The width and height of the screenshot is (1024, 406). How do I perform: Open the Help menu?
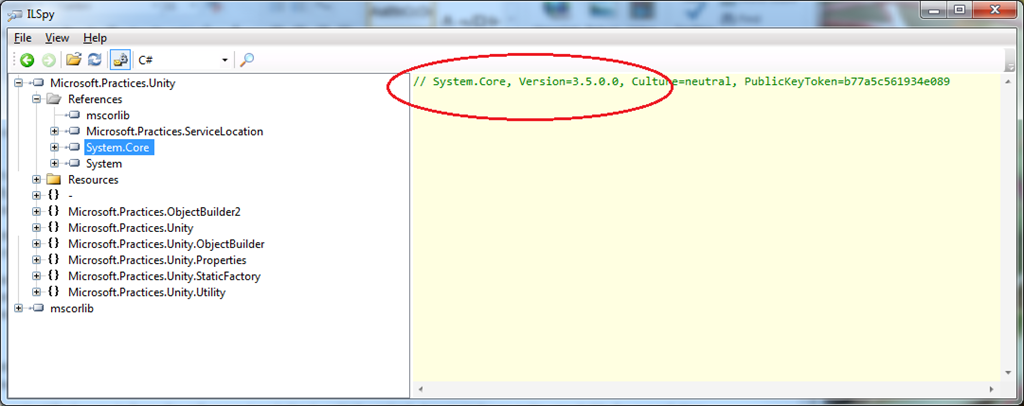(x=95, y=38)
